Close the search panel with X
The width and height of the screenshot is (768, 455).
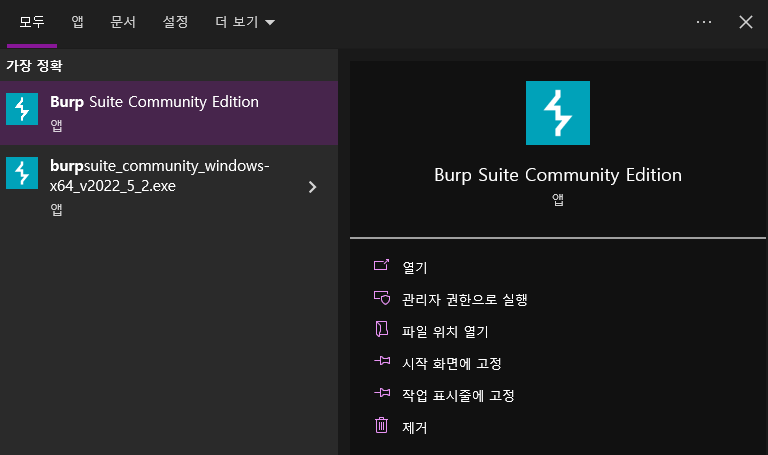745,22
